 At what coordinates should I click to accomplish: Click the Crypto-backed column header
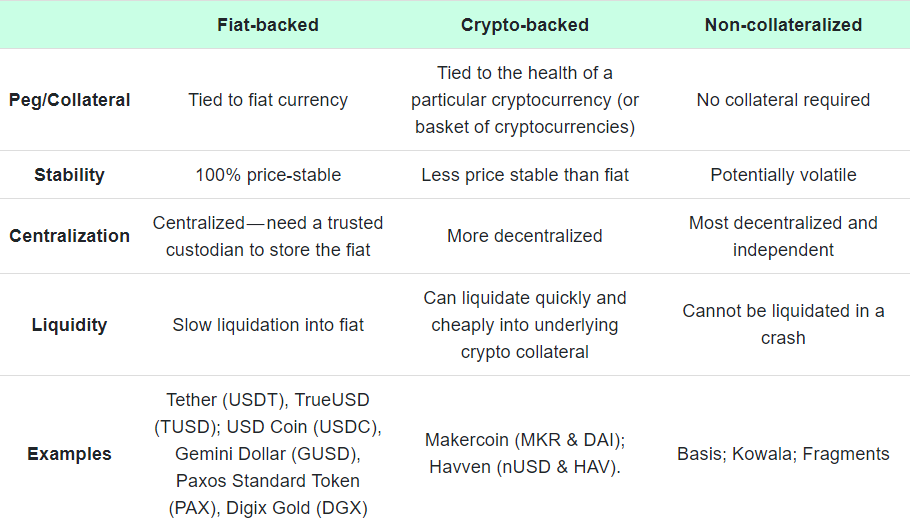pyautogui.click(x=525, y=25)
